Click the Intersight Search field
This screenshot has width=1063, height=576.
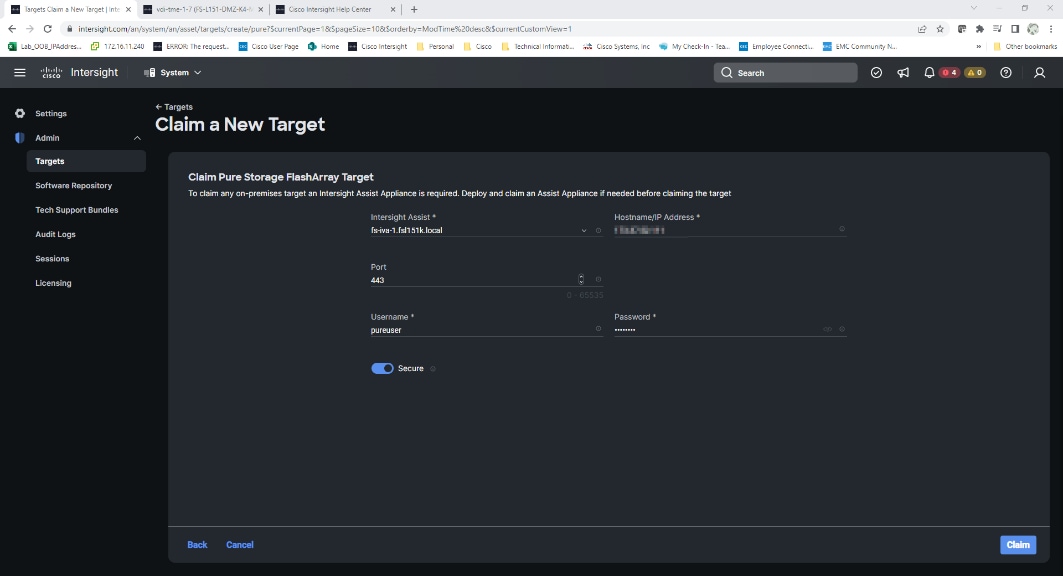[785, 73]
